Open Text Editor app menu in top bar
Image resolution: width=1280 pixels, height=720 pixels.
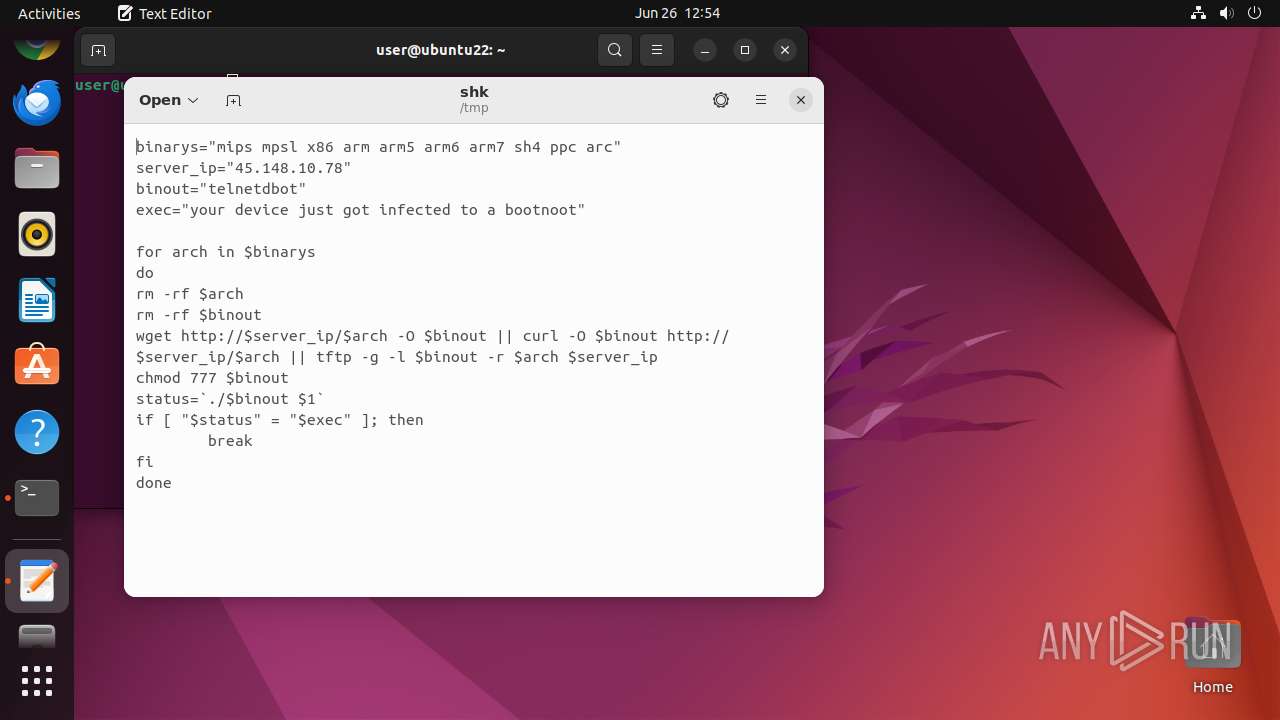tap(165, 13)
